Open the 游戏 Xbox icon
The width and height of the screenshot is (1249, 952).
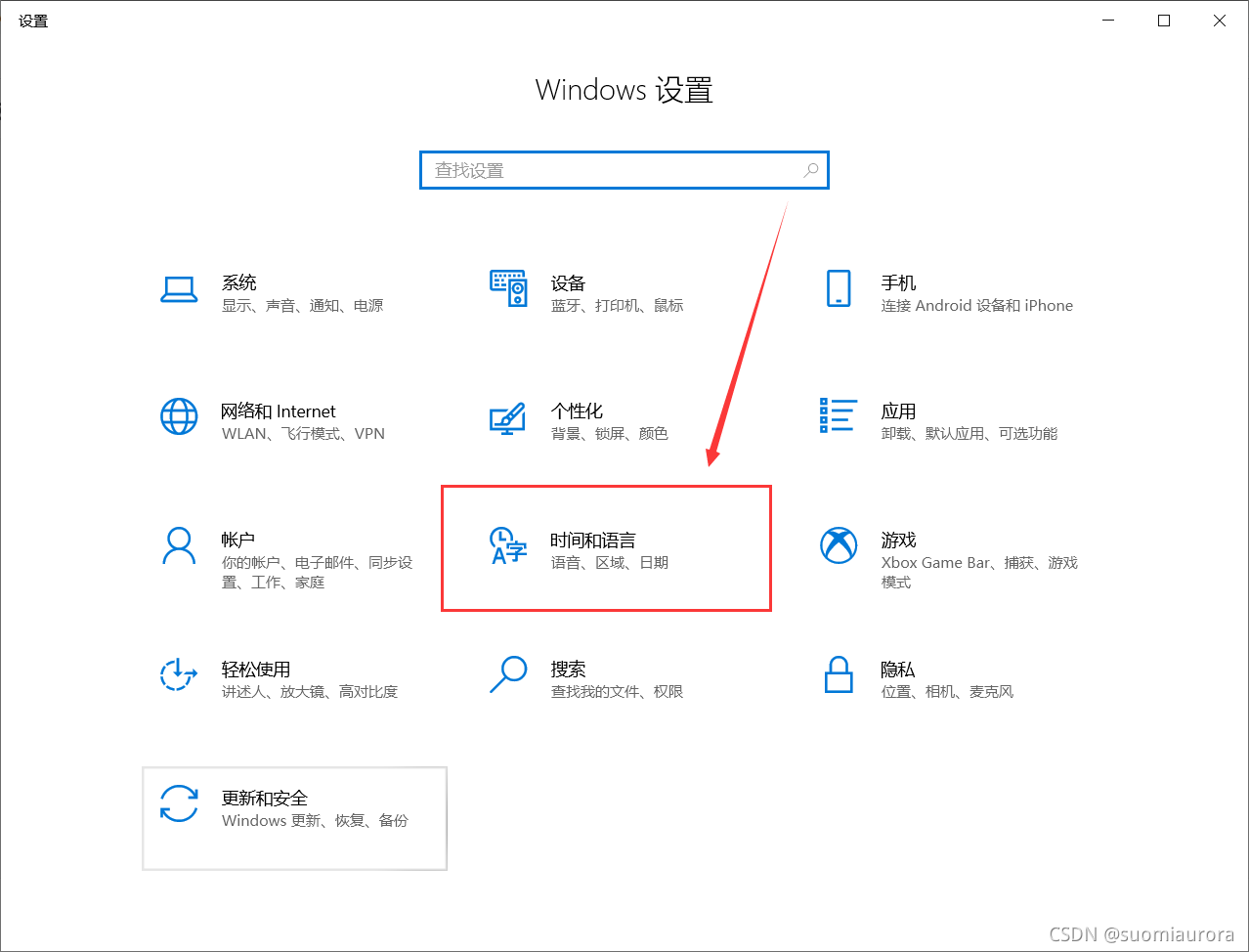pyautogui.click(x=839, y=546)
